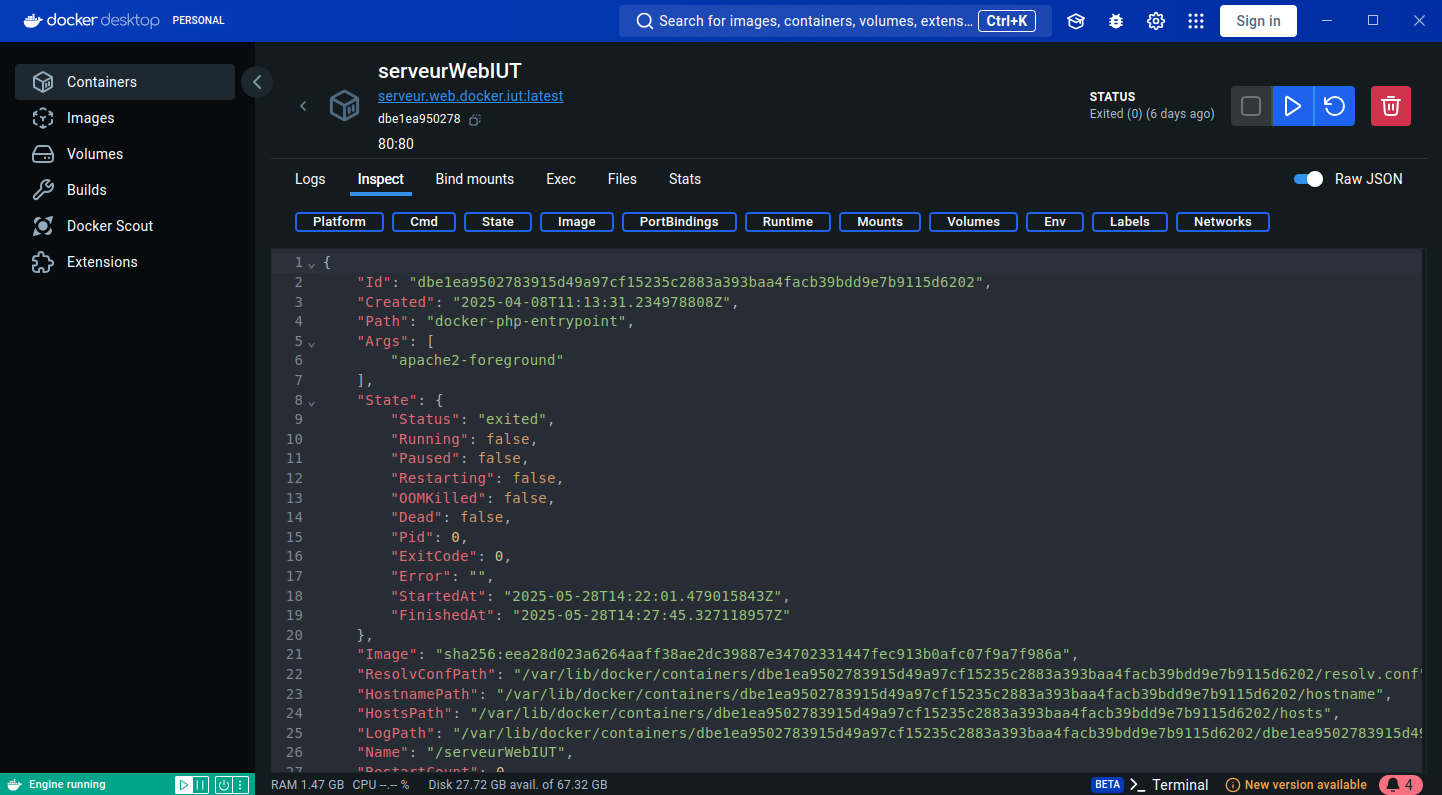Open Settings gear icon in header
Screen dimensions: 1442x795
[1156, 21]
